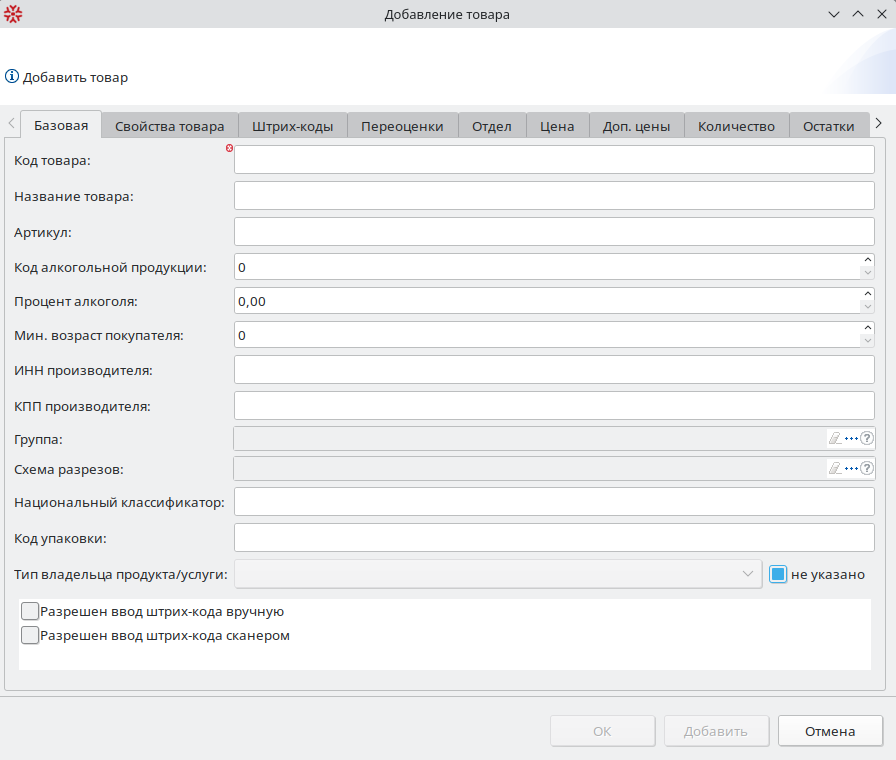Open the Свойства товара tab
The height and width of the screenshot is (760, 896).
(x=170, y=126)
